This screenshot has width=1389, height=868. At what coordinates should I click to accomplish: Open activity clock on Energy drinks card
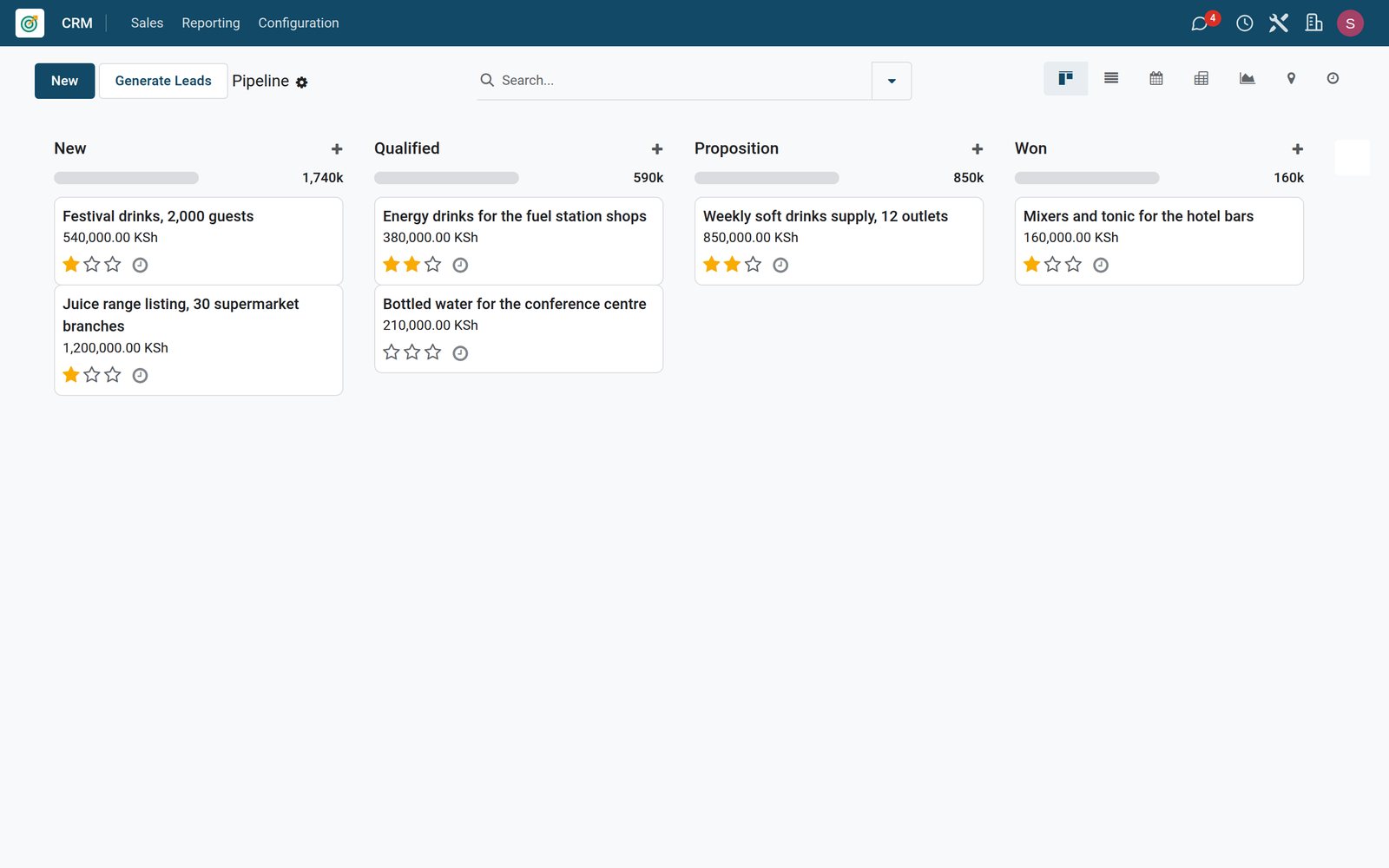(461, 266)
